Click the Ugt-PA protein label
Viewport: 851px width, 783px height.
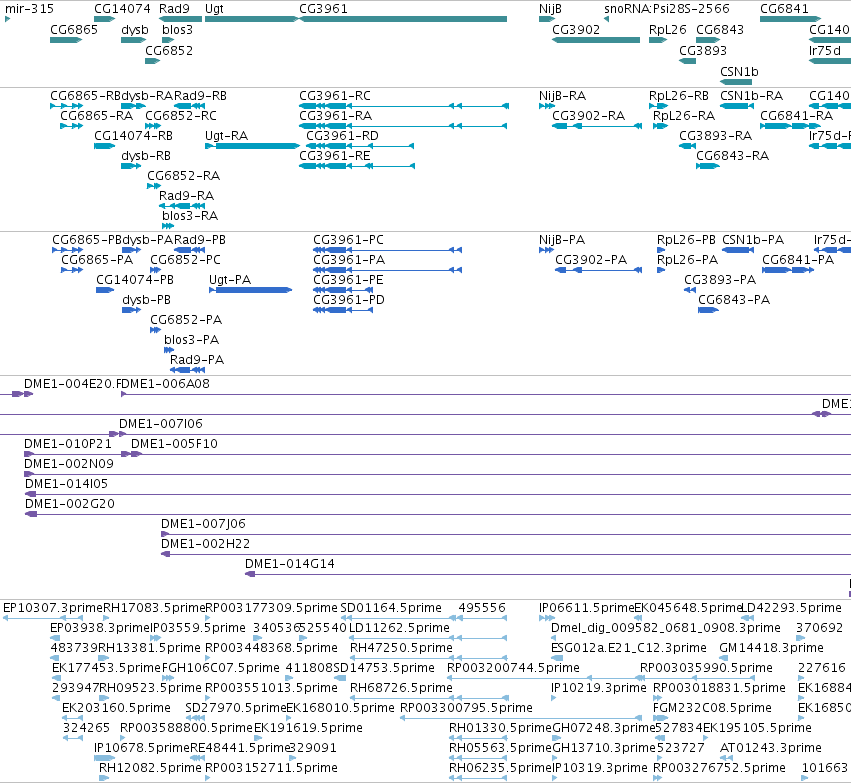pyautogui.click(x=230, y=279)
